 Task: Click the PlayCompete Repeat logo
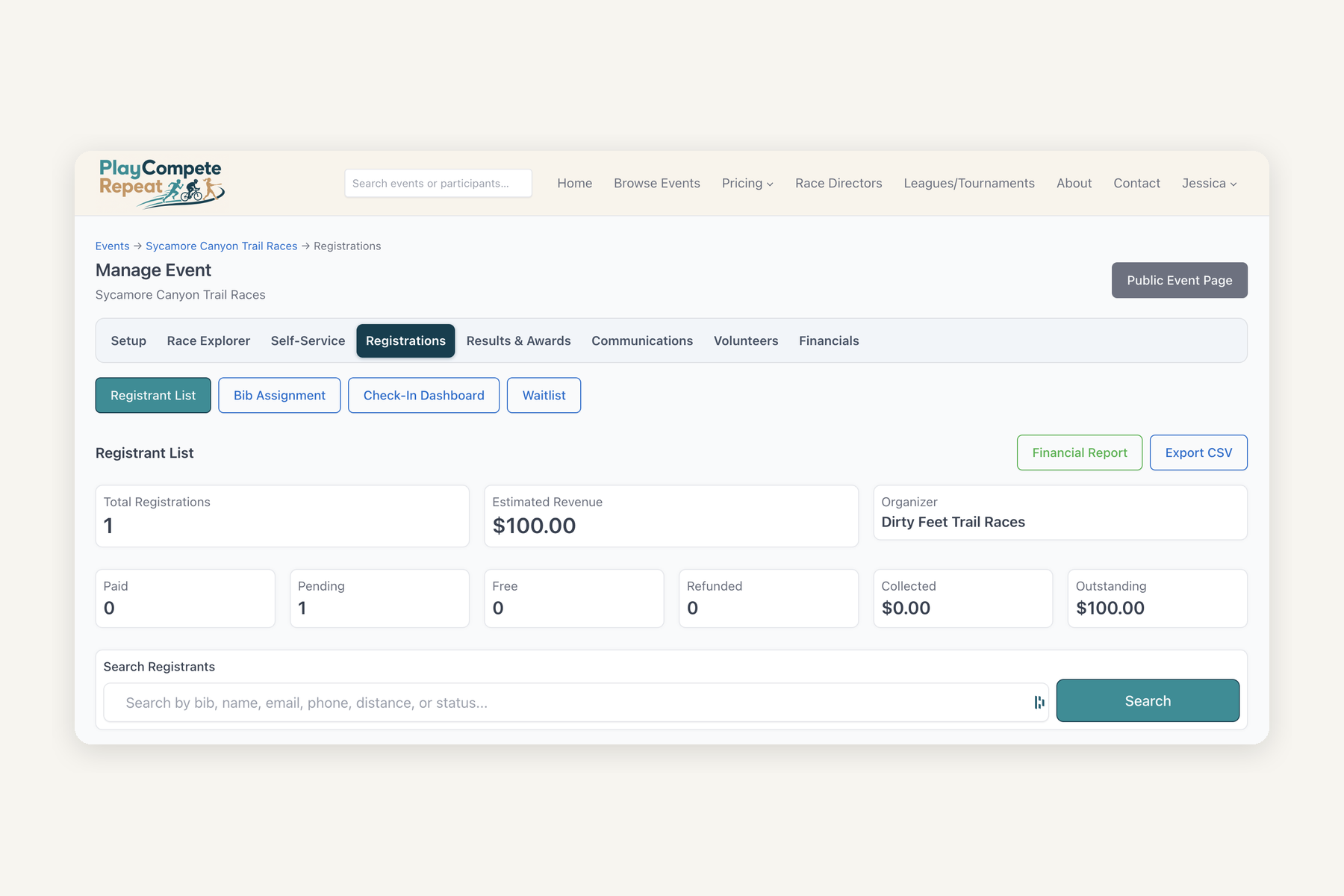point(162,183)
